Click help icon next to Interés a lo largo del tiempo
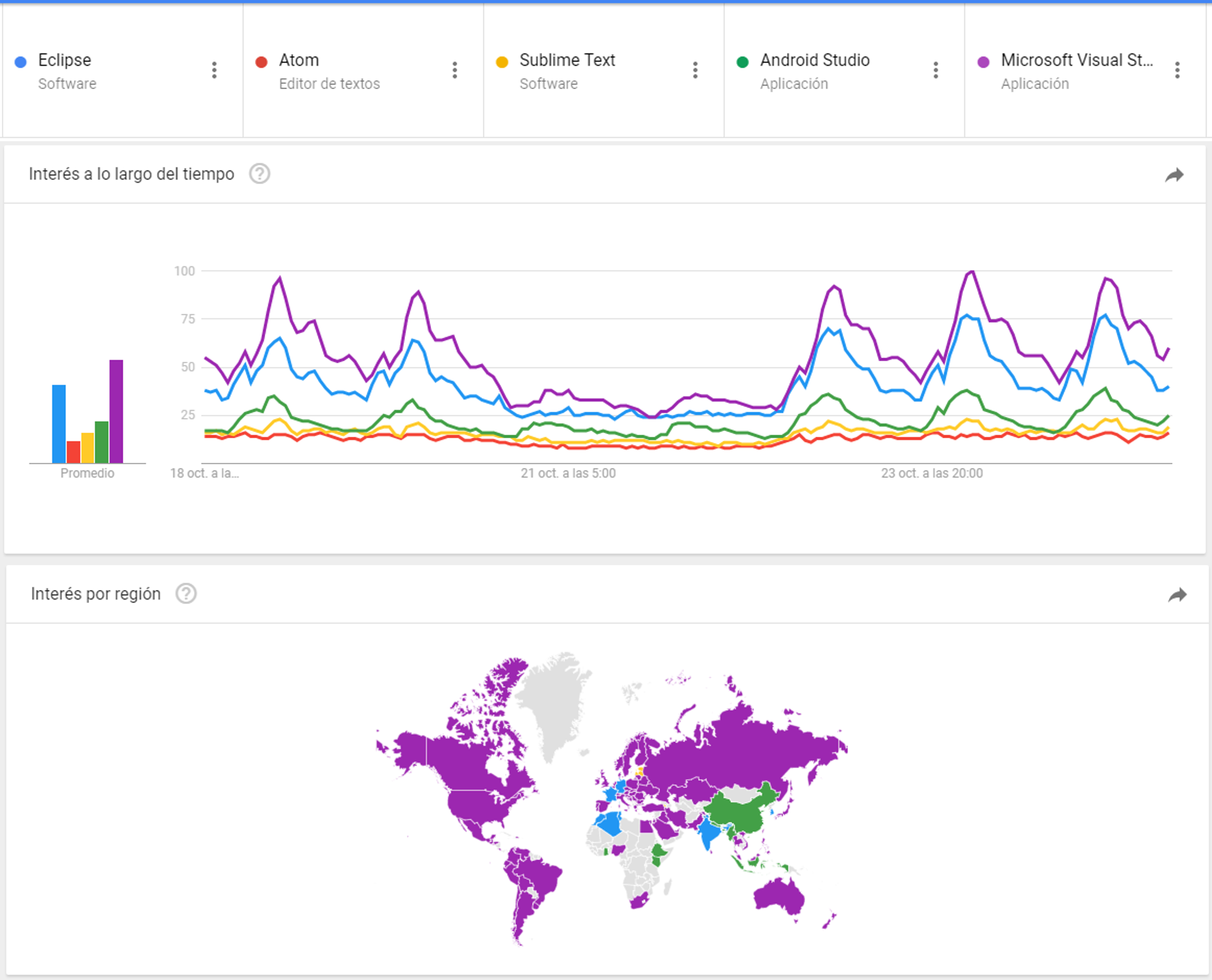The height and width of the screenshot is (980, 1212). 260,174
